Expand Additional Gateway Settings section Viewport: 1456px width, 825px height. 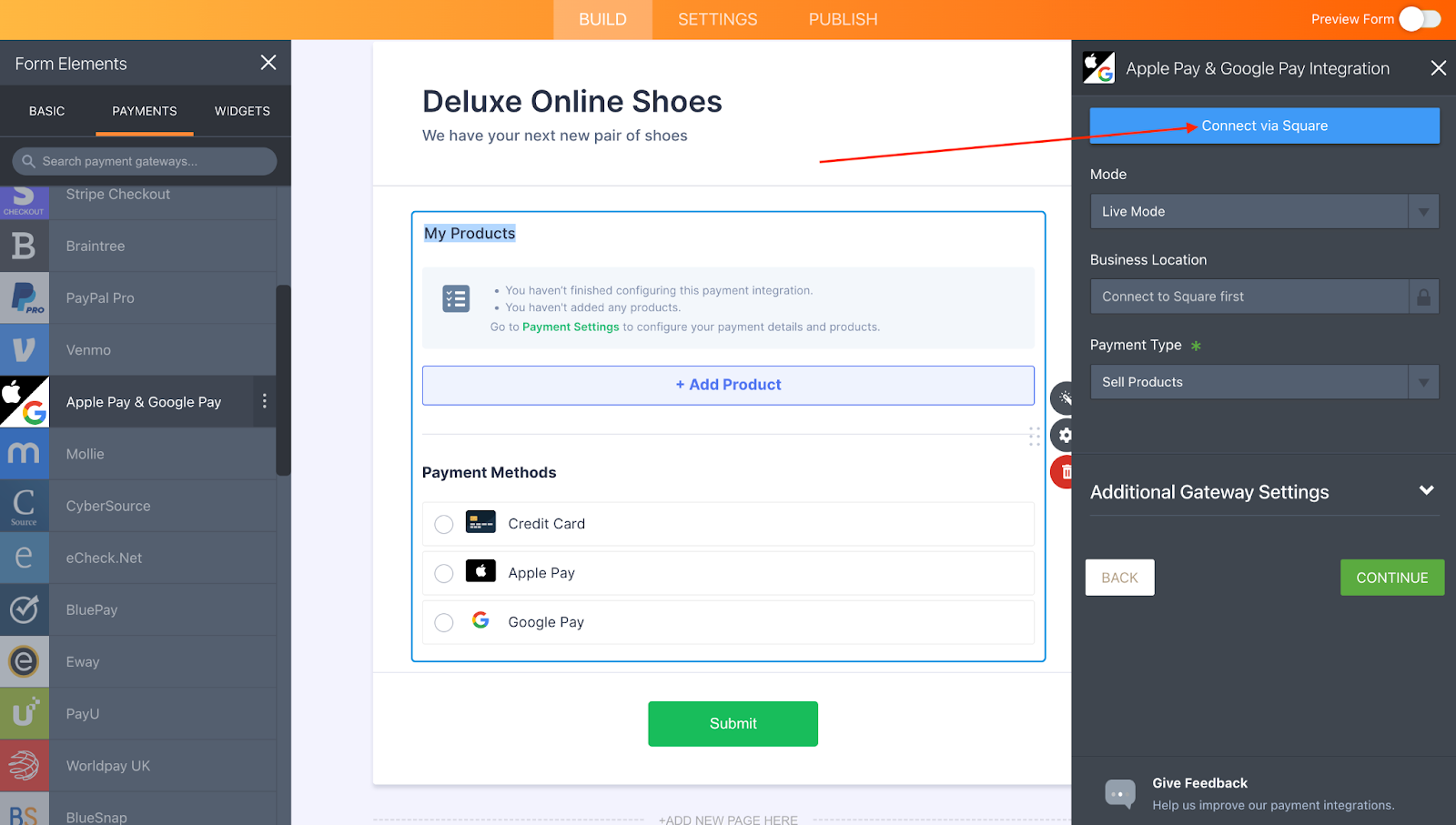pyautogui.click(x=1264, y=492)
